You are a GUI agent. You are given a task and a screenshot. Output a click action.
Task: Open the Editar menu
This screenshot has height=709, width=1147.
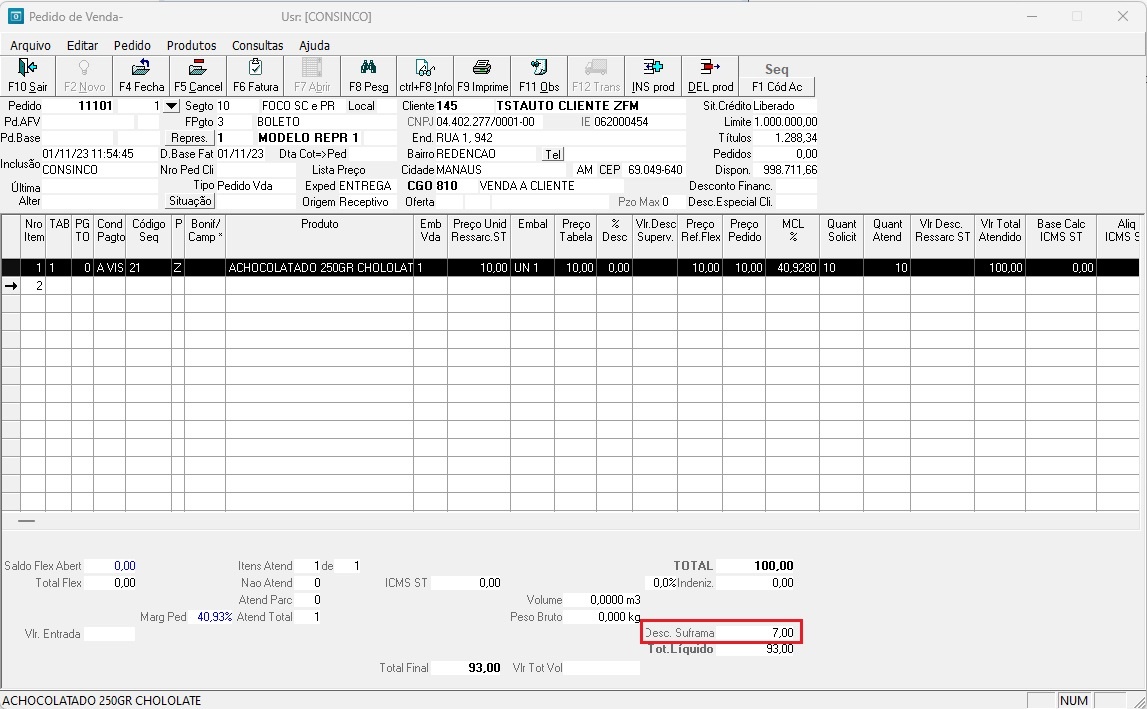tap(82, 45)
